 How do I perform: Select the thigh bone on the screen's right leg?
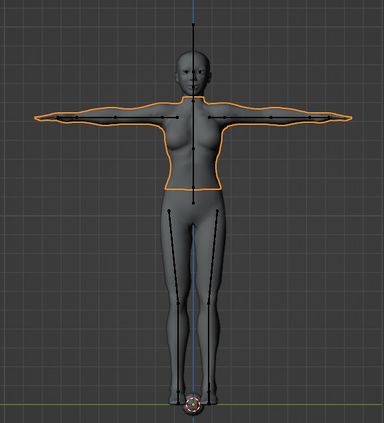[213, 257]
